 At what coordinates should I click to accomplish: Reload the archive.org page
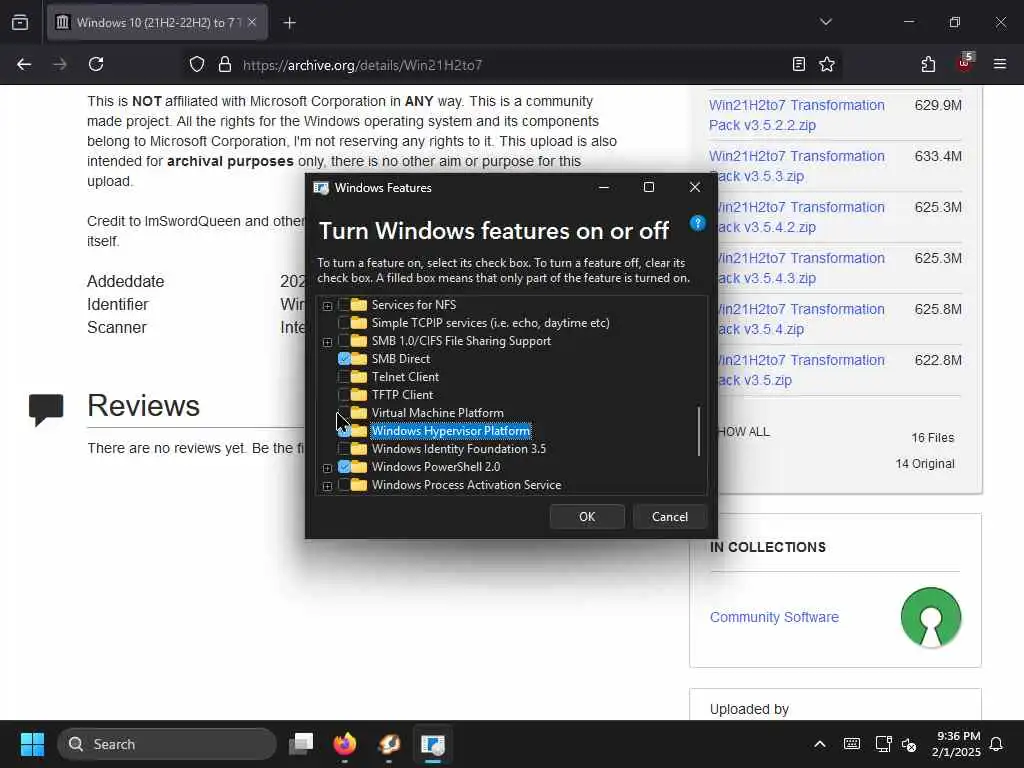coord(96,64)
